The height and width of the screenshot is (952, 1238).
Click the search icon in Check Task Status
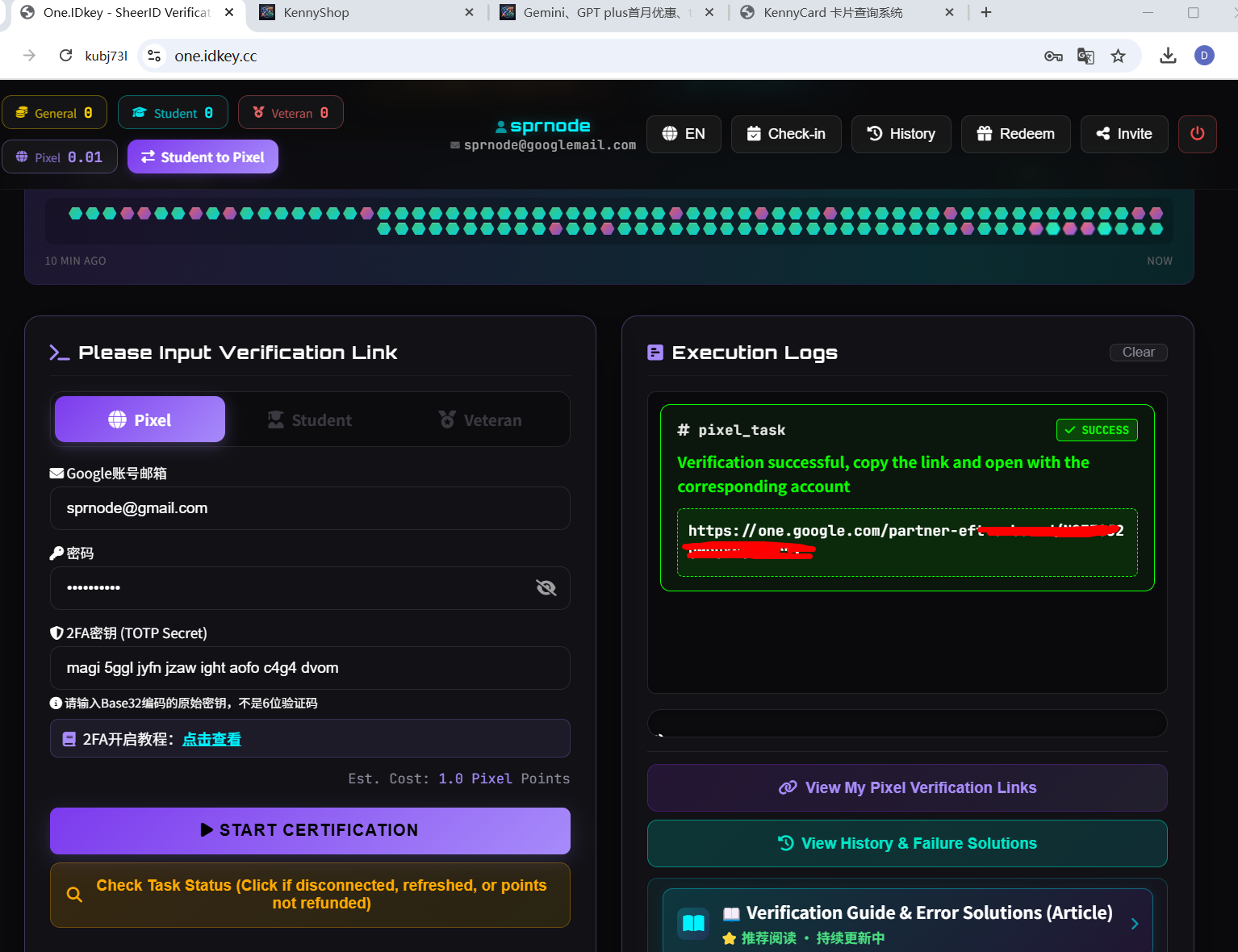click(x=74, y=895)
